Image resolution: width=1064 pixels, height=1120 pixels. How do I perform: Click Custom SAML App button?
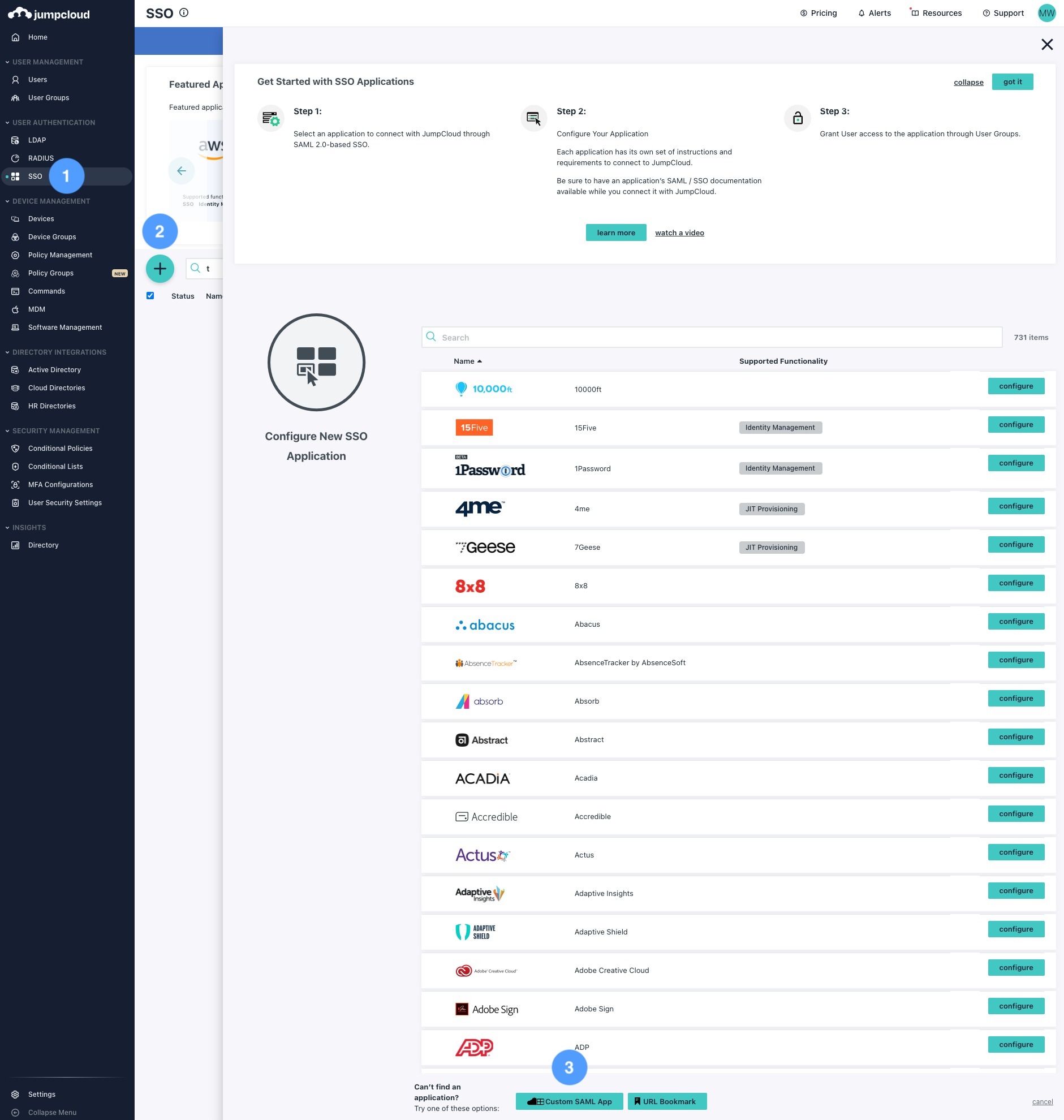(x=569, y=1102)
